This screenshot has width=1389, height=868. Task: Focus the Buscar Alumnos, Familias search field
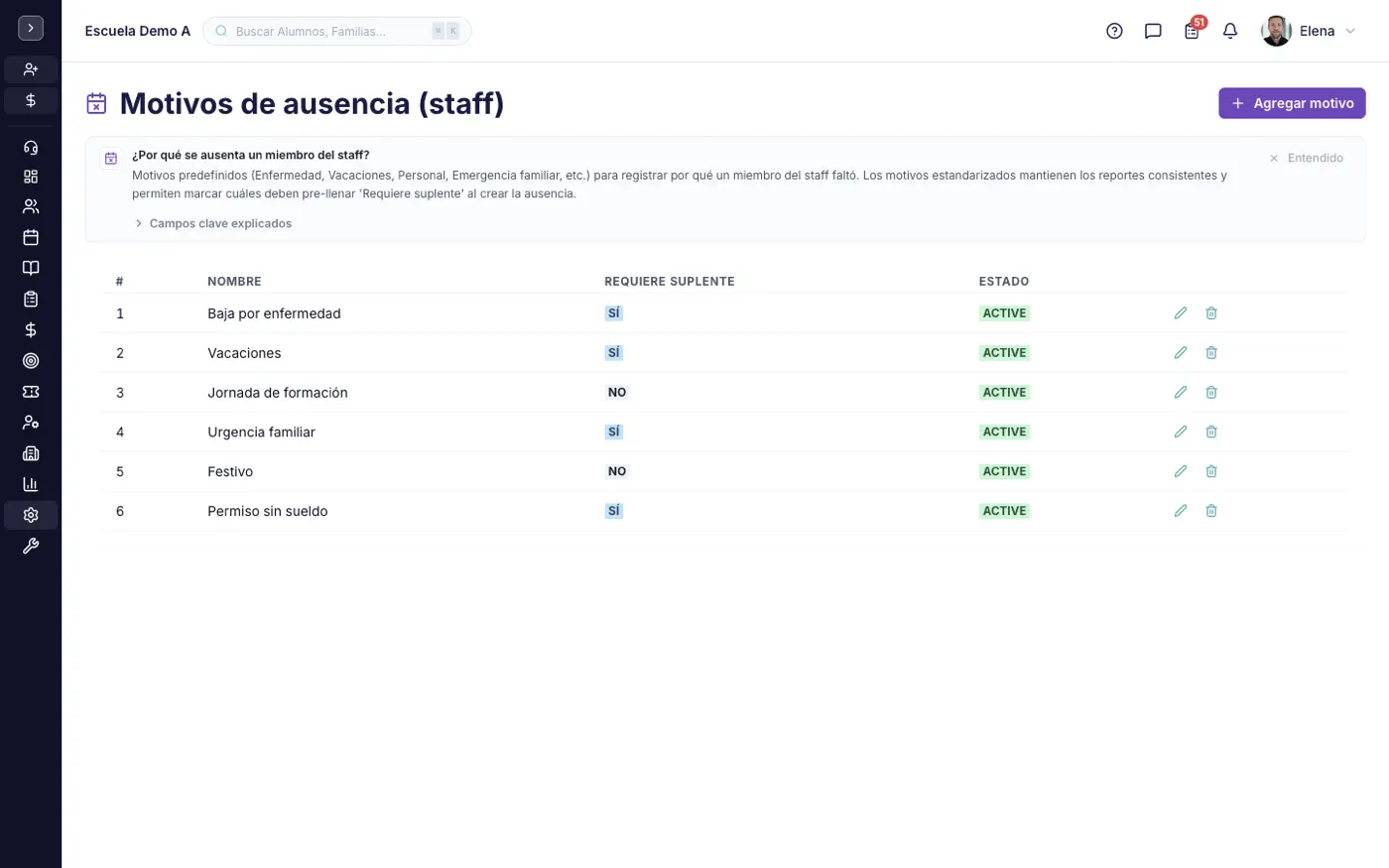pos(337,31)
